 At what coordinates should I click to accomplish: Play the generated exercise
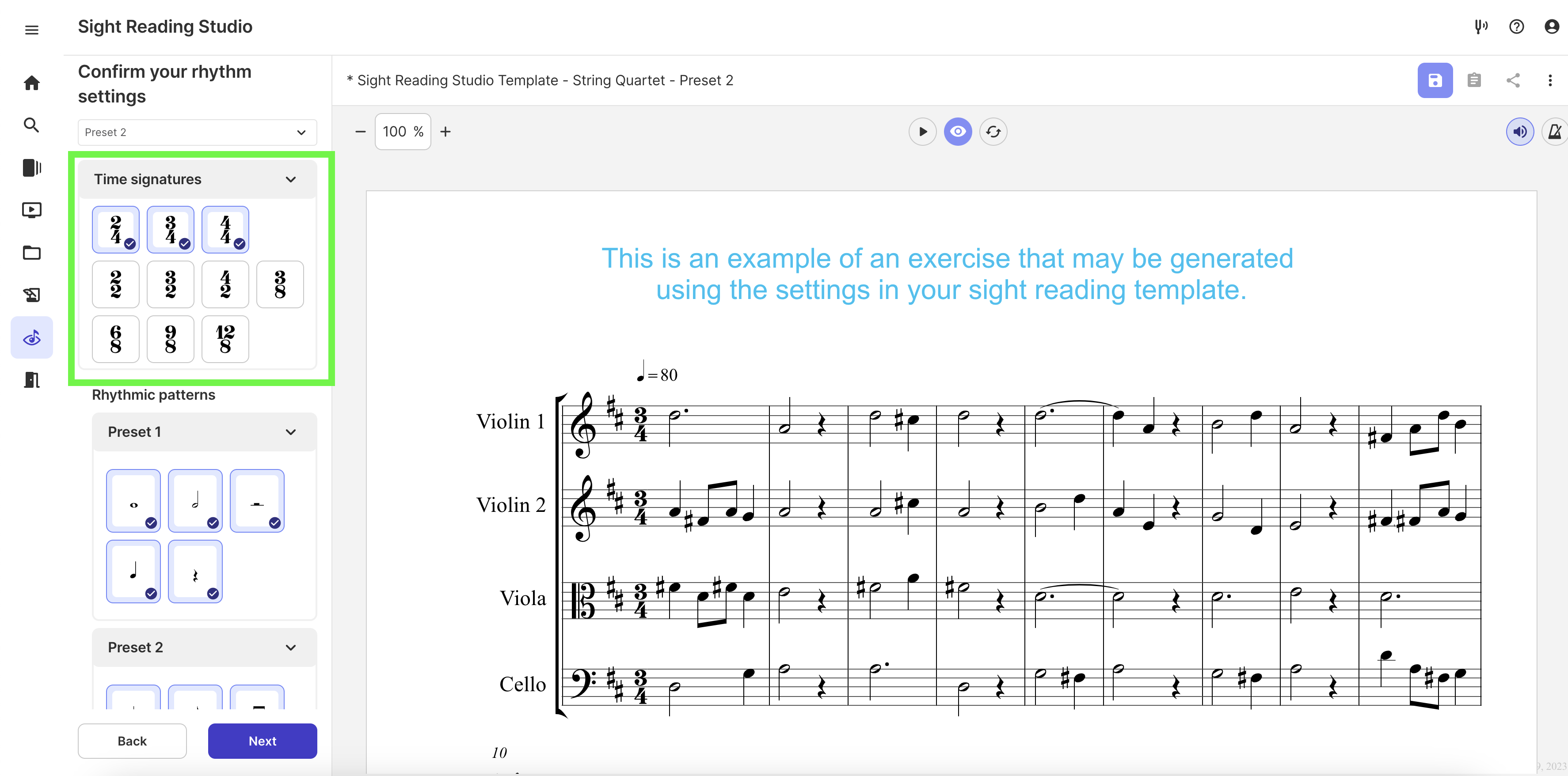coord(922,131)
